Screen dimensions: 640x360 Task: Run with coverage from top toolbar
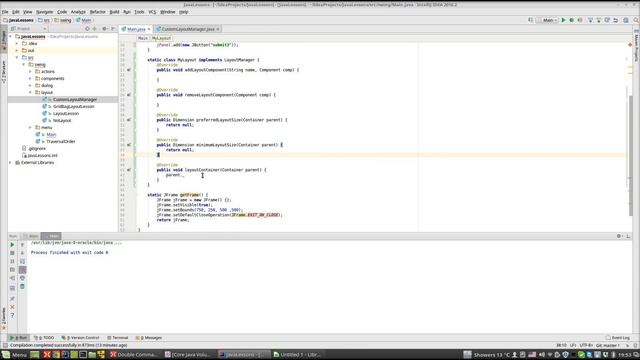click(580, 20)
